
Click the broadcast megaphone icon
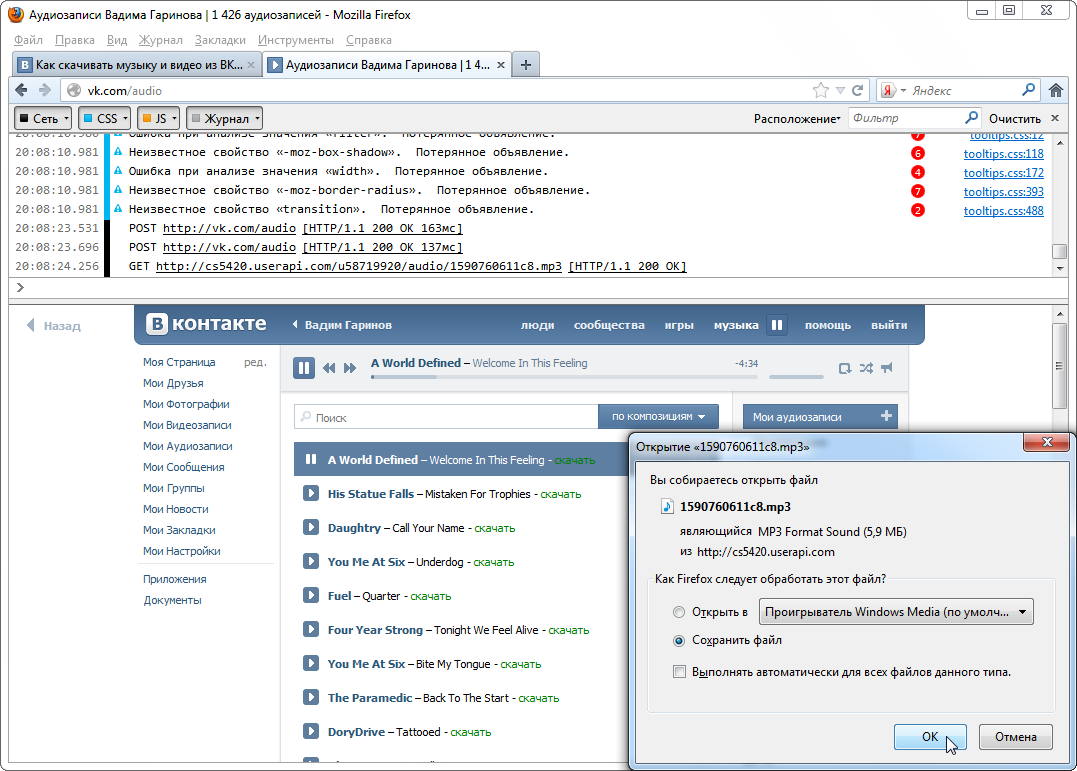(887, 368)
